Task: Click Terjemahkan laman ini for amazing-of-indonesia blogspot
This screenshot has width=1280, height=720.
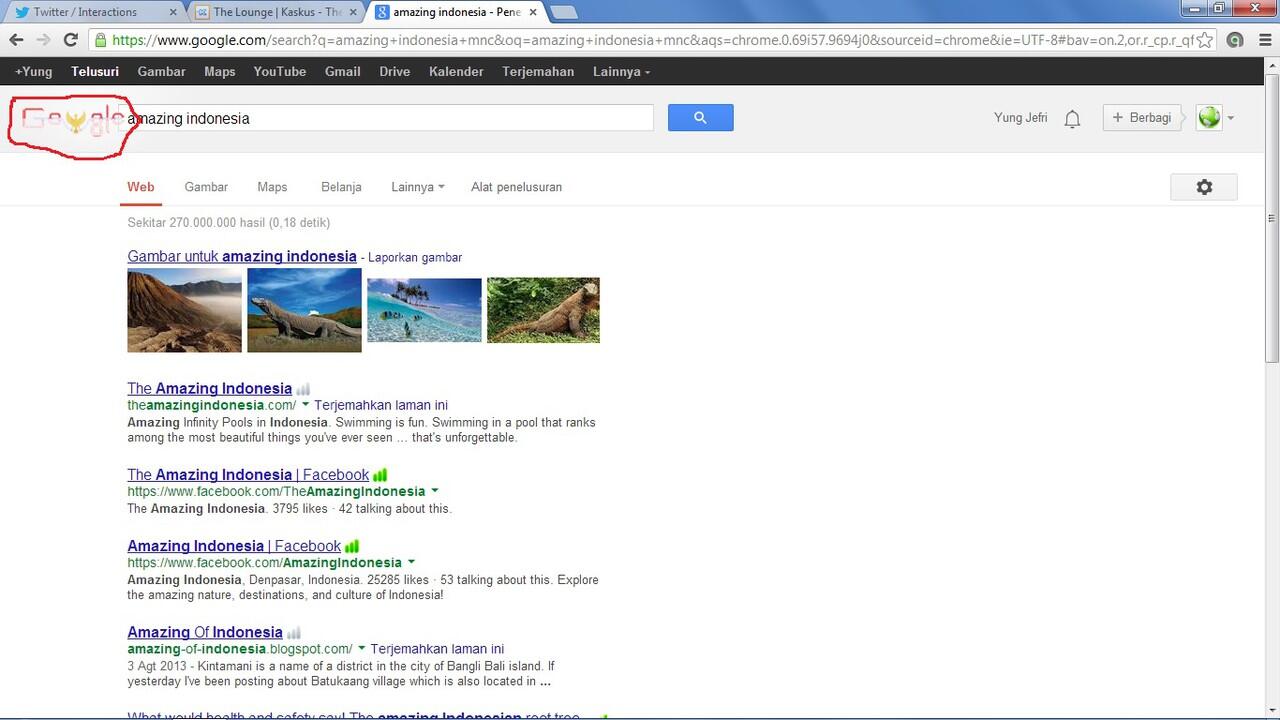Action: 437,649
